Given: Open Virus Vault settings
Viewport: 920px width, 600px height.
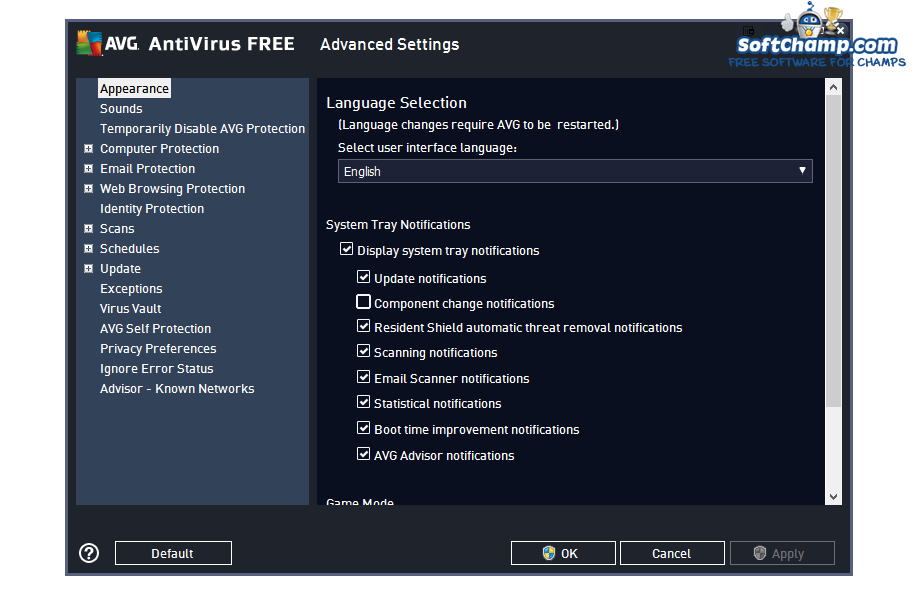Looking at the screenshot, I should click(x=130, y=309).
